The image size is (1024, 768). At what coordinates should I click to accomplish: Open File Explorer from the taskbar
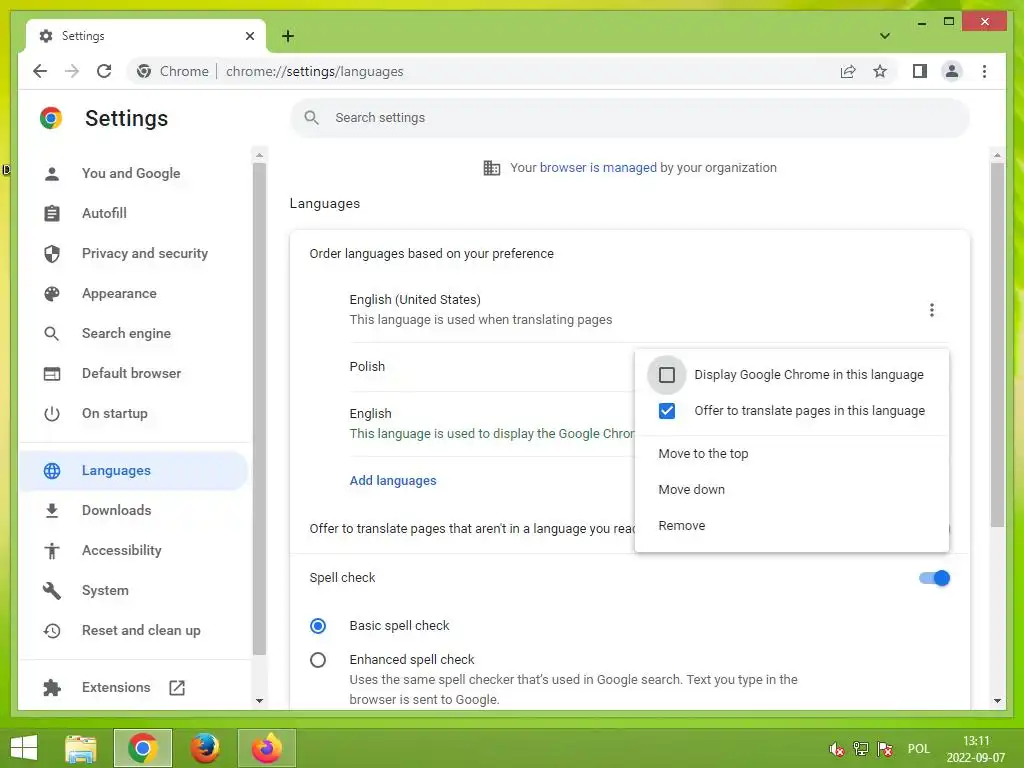[x=81, y=748]
